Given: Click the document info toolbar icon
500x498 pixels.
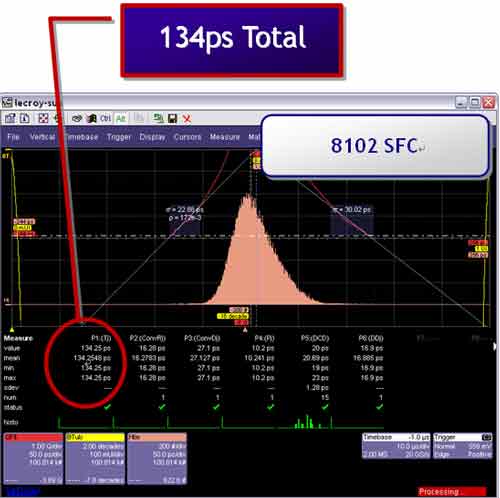Looking at the screenshot, I should [x=25, y=118].
